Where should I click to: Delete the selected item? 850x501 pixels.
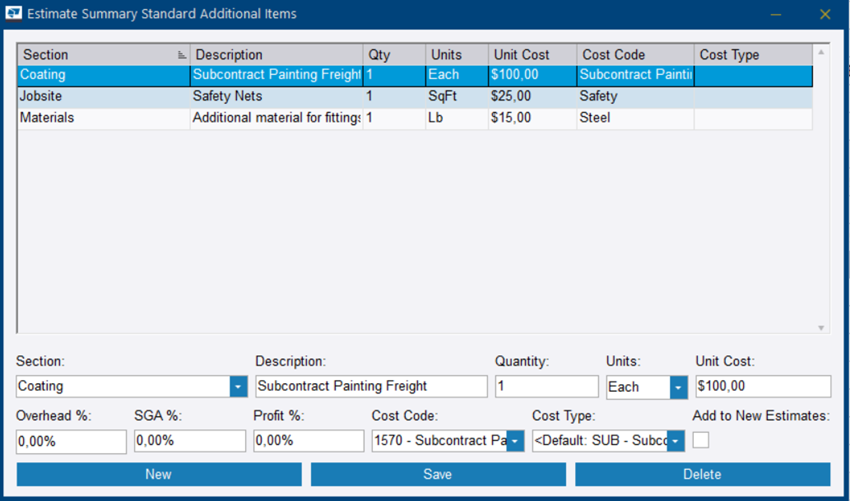point(702,474)
